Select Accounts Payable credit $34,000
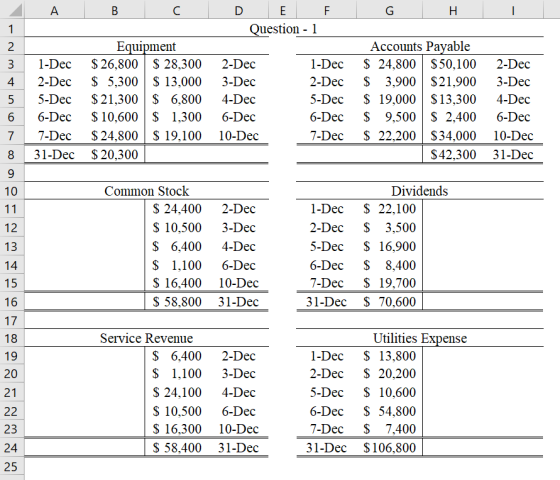 (453, 136)
